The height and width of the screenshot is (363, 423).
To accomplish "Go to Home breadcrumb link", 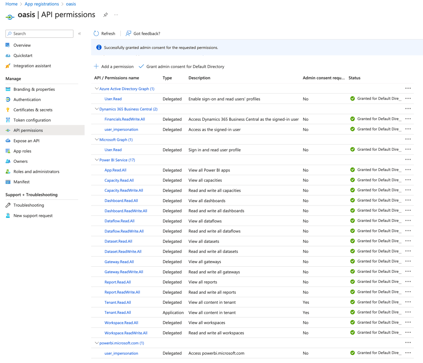I will (x=11, y=4).
